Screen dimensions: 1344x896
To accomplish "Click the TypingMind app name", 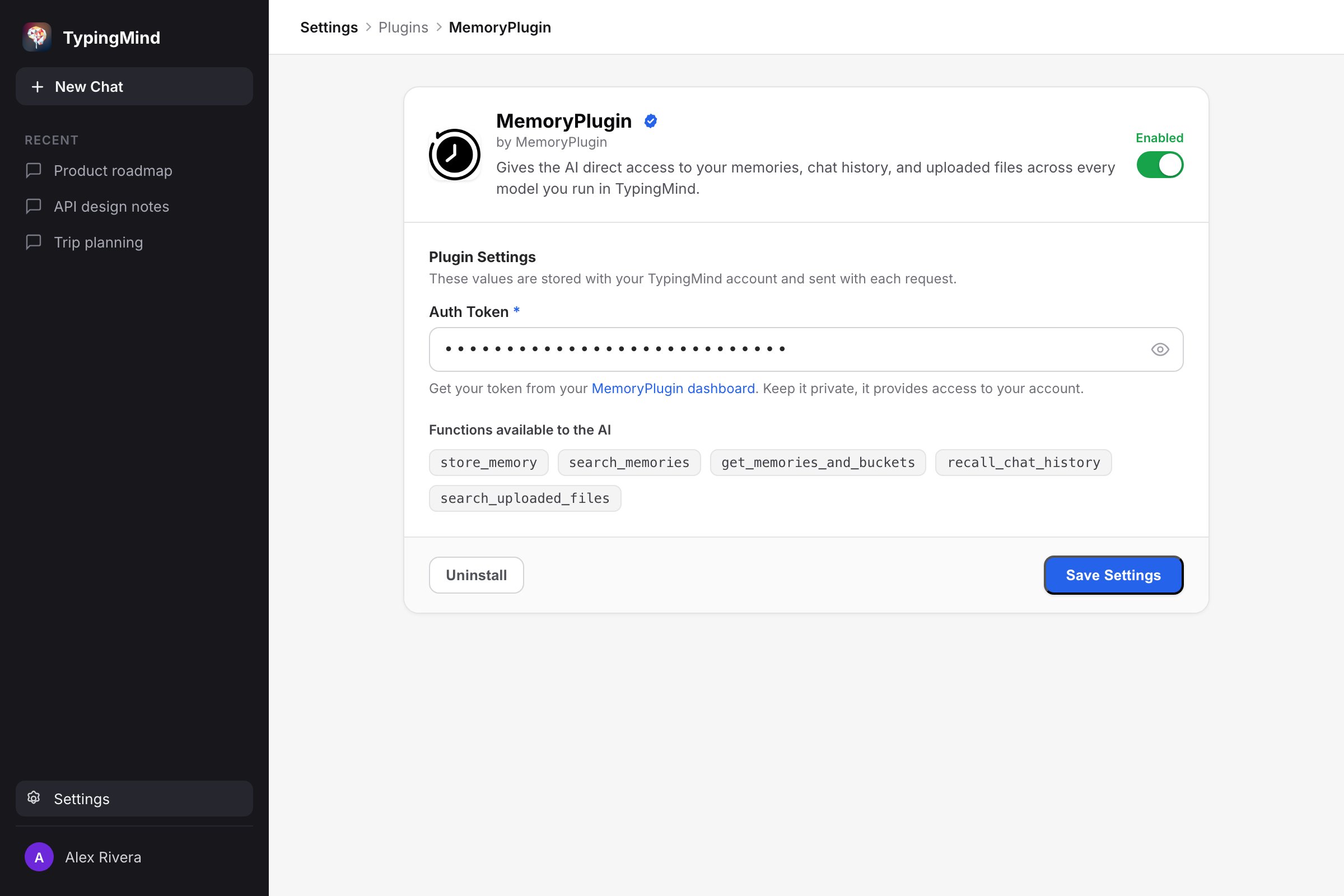I will click(x=111, y=38).
